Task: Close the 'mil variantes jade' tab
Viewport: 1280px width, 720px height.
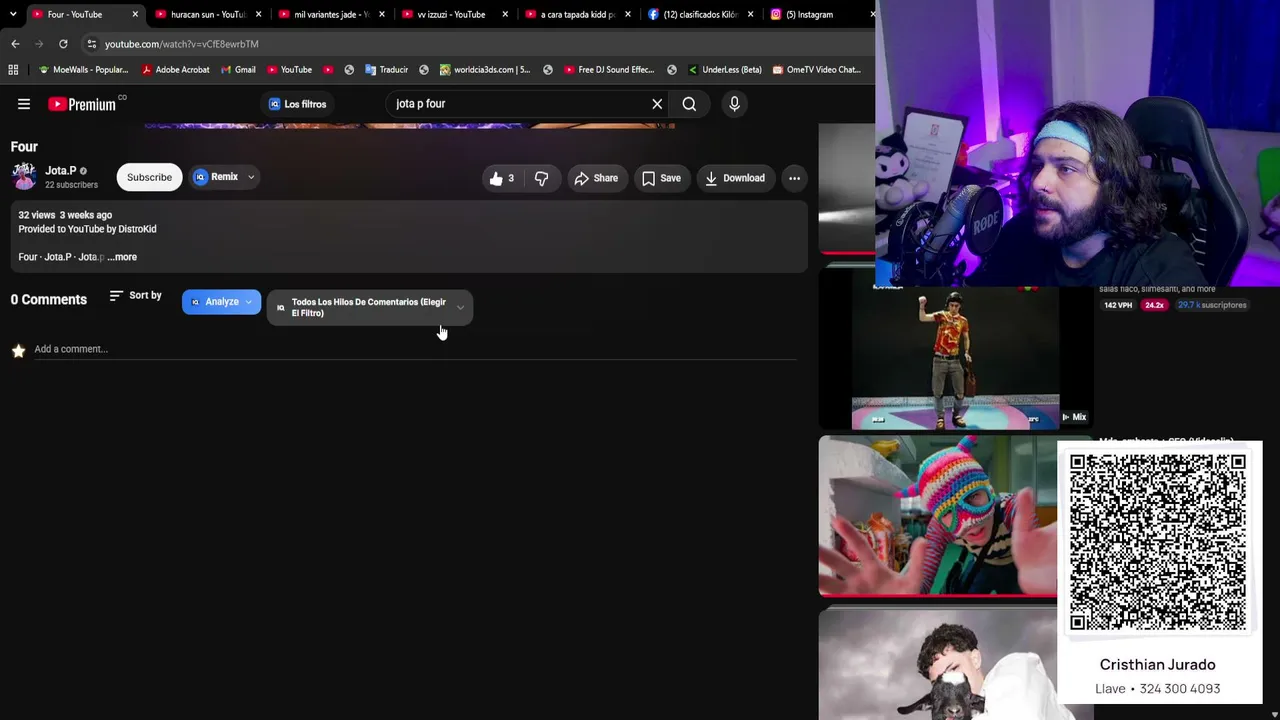Action: (x=382, y=14)
